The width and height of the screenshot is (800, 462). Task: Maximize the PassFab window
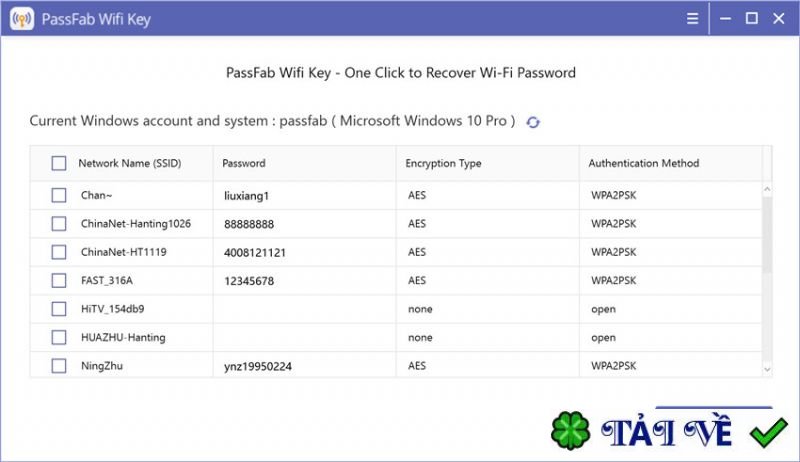[751, 19]
